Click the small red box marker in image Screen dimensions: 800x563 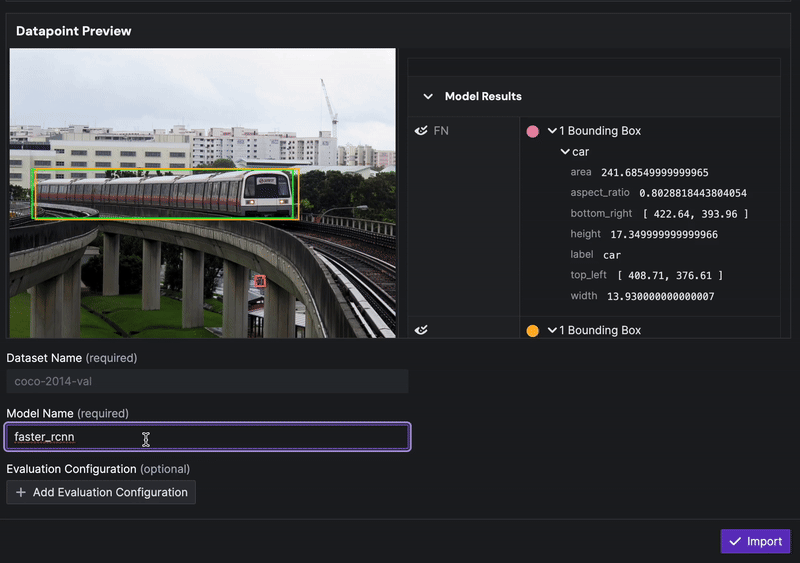click(259, 282)
